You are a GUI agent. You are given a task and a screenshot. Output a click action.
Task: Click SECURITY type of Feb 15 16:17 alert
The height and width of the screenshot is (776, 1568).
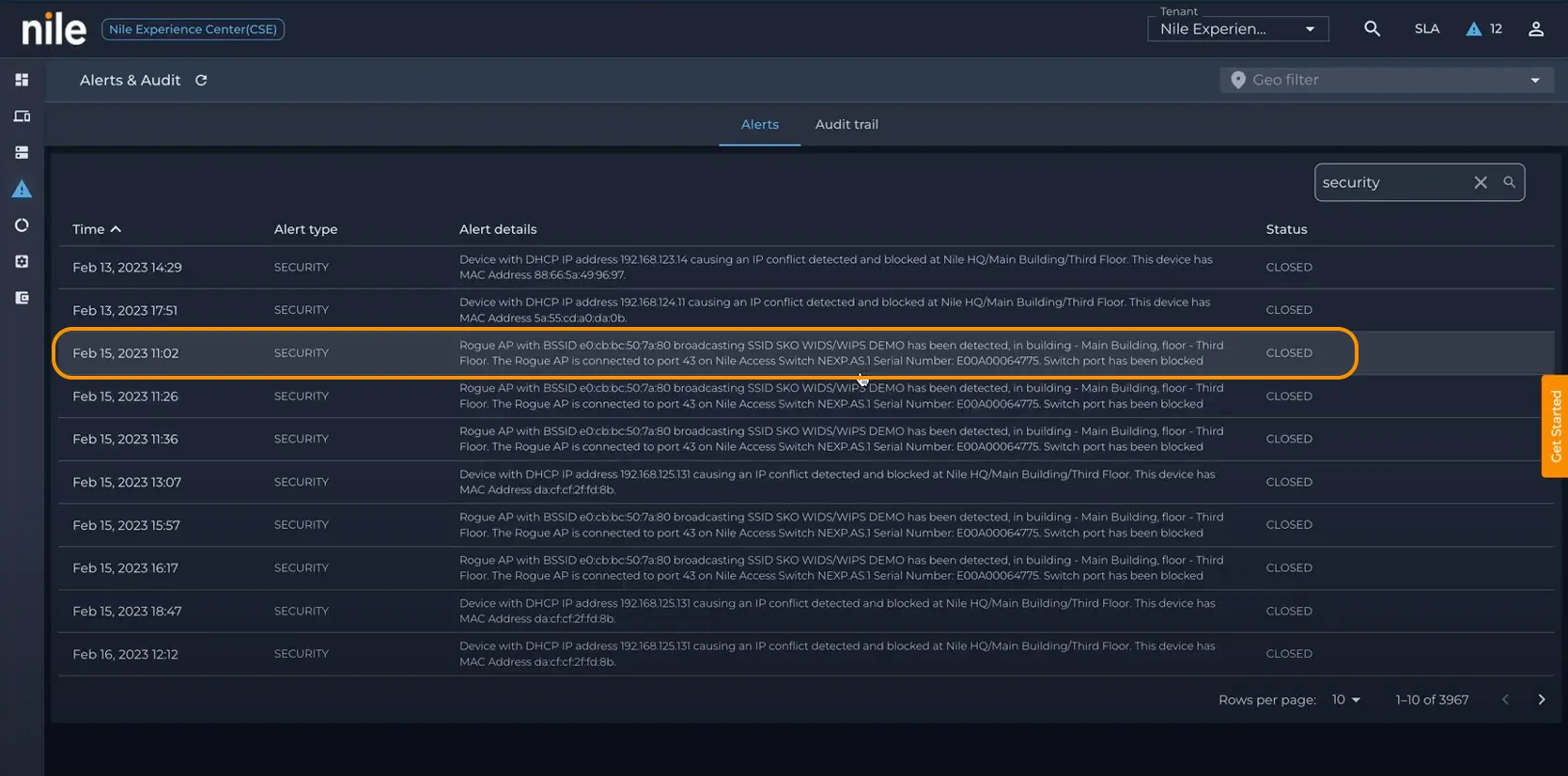(x=302, y=567)
